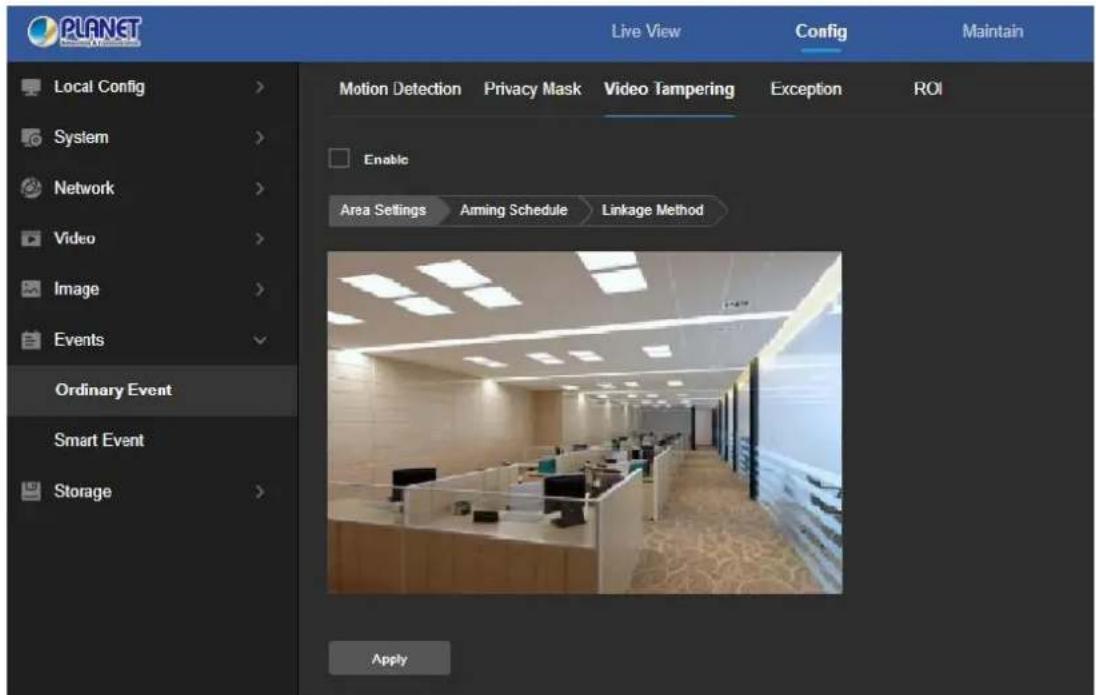The height and width of the screenshot is (695, 1096).
Task: Click the Image picture icon in sidebar
Action: click(x=31, y=289)
